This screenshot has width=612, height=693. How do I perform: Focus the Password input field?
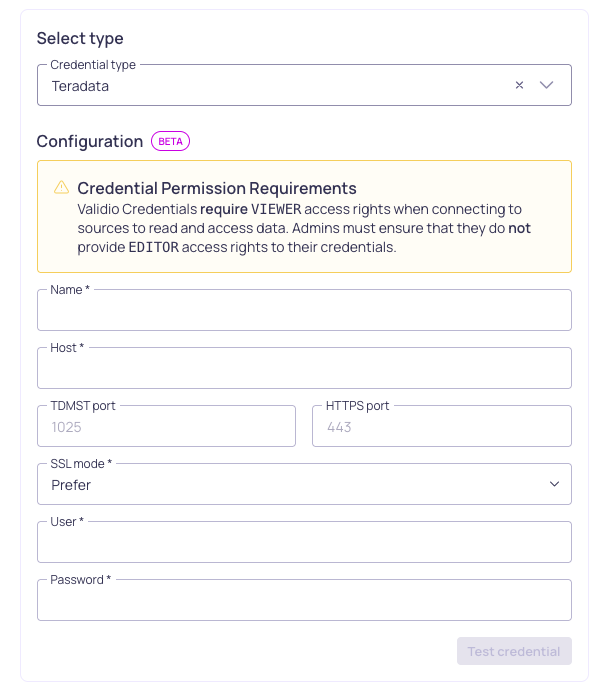(304, 600)
